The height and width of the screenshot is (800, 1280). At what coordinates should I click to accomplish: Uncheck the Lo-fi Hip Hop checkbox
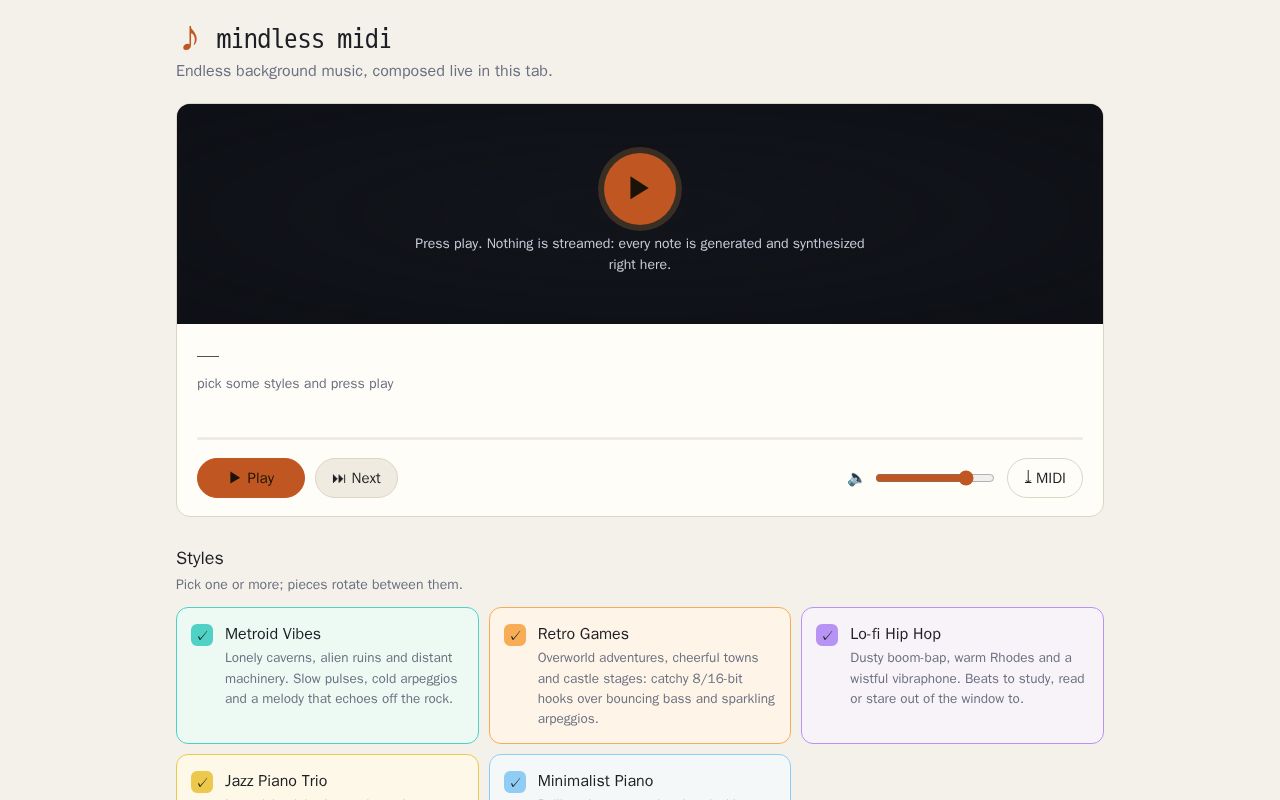click(827, 635)
